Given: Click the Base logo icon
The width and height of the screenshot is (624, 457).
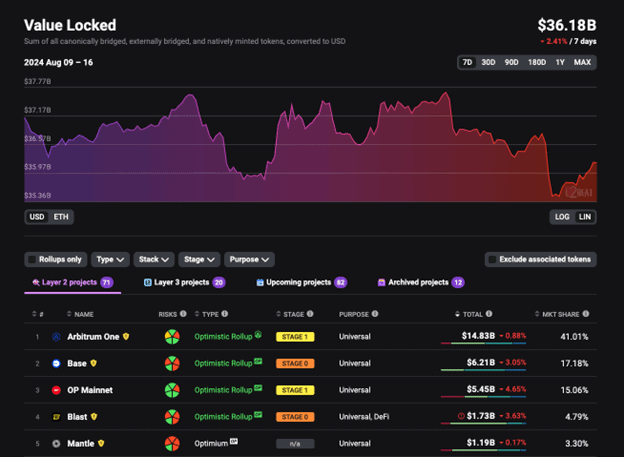Looking at the screenshot, I should coord(56,363).
